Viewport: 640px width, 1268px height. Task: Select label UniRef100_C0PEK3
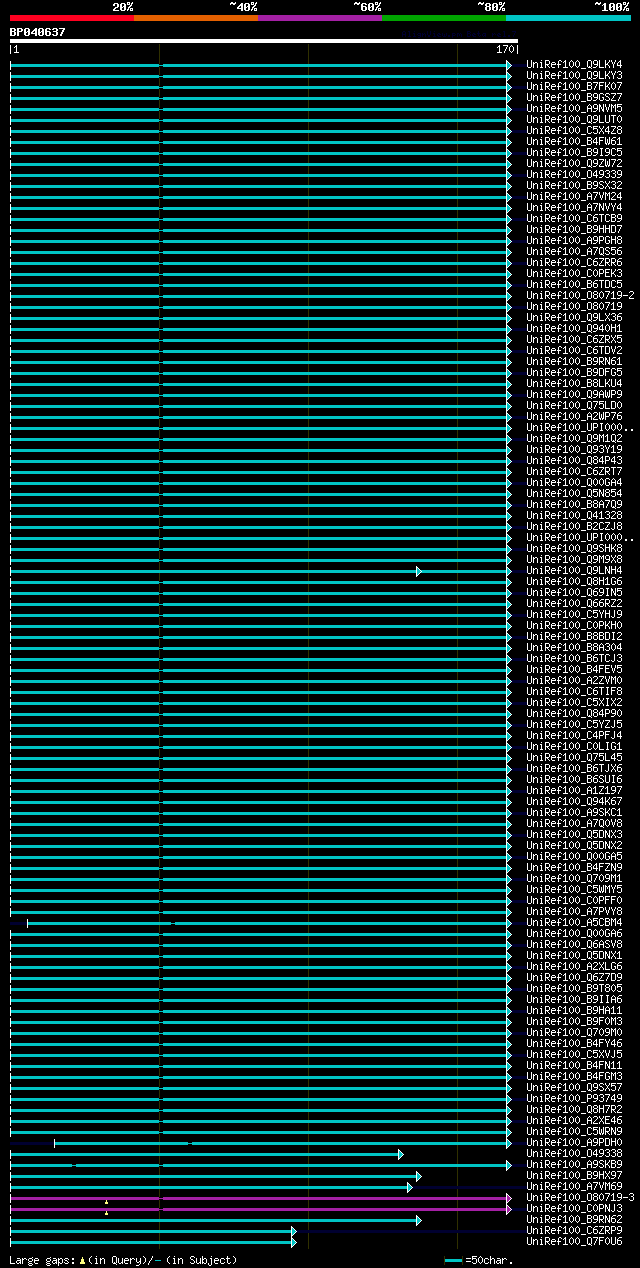(574, 274)
